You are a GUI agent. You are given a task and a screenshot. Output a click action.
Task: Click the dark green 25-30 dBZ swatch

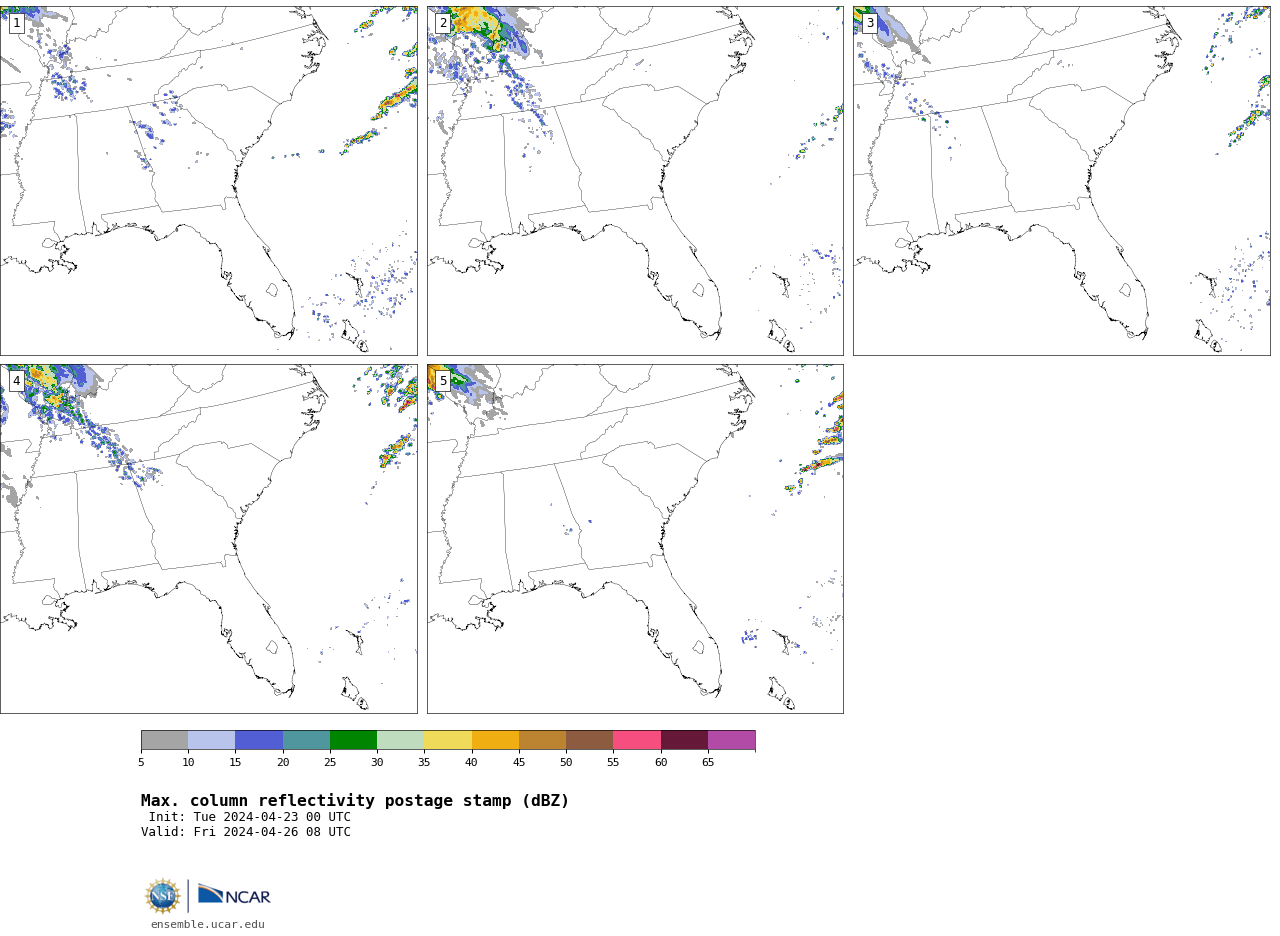(x=353, y=740)
